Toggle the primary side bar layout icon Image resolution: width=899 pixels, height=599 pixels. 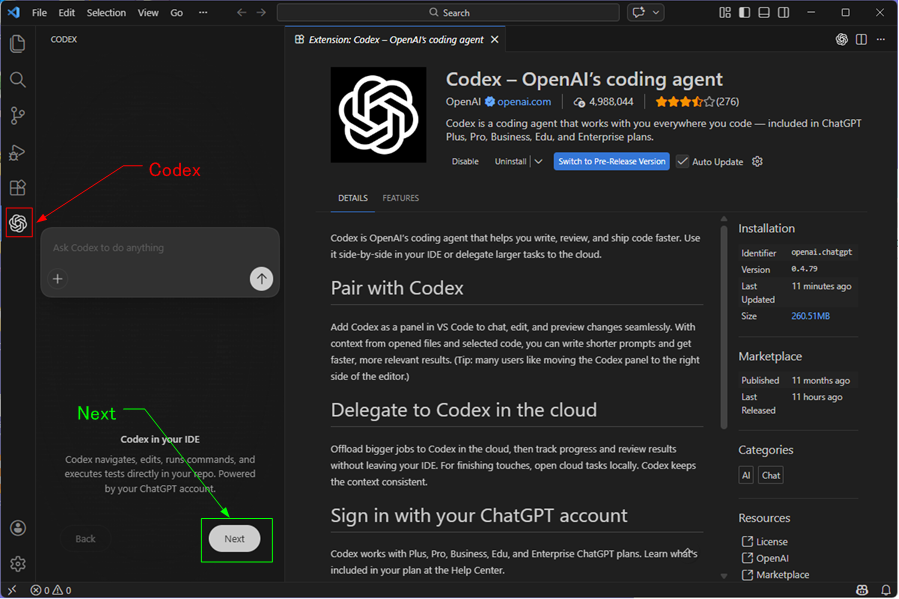pyautogui.click(x=745, y=13)
